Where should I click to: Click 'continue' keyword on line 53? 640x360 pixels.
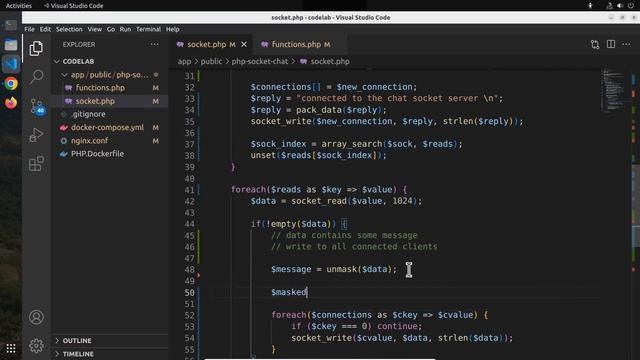(x=397, y=326)
